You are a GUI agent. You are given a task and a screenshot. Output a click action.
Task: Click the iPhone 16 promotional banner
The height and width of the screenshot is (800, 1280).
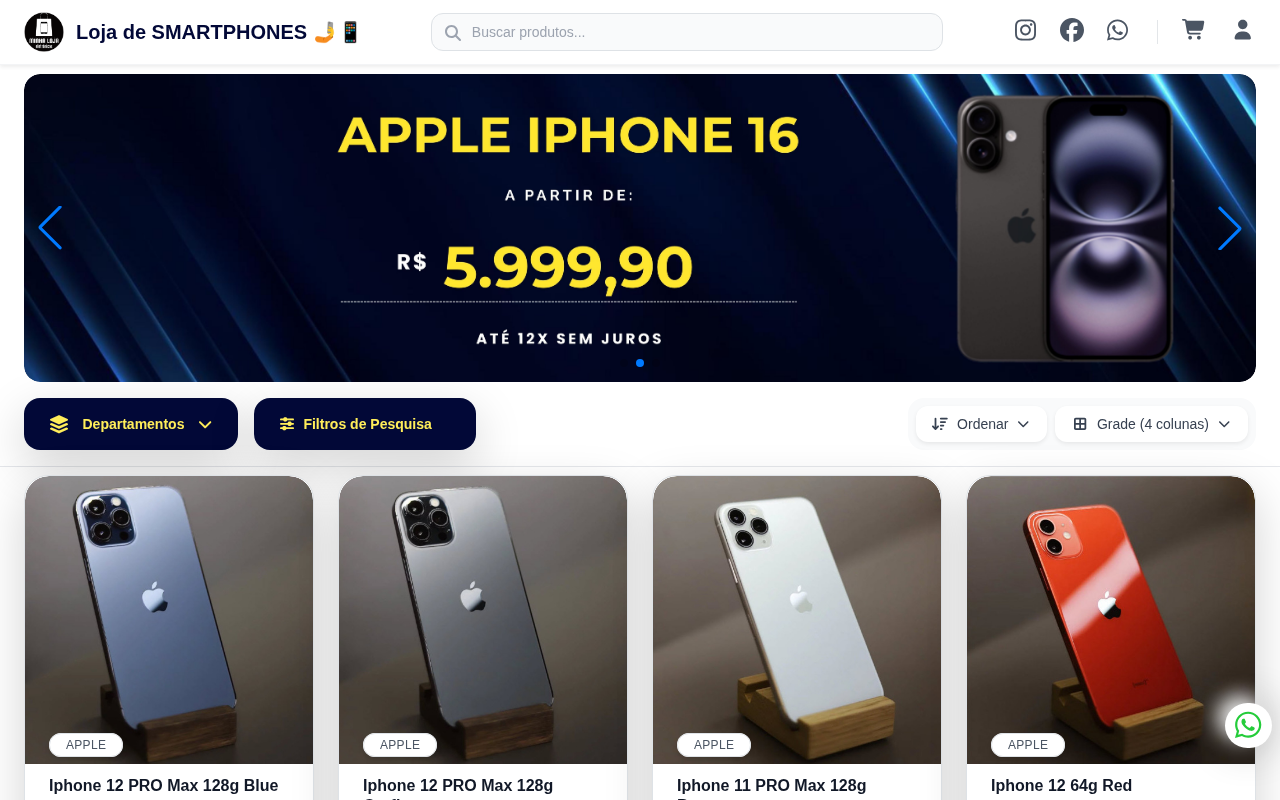pyautogui.click(x=640, y=228)
